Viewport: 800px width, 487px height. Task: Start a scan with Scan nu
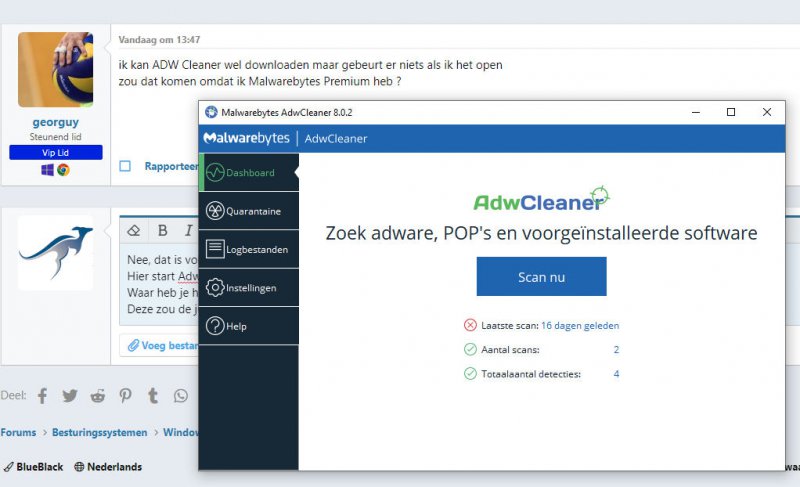(x=541, y=277)
